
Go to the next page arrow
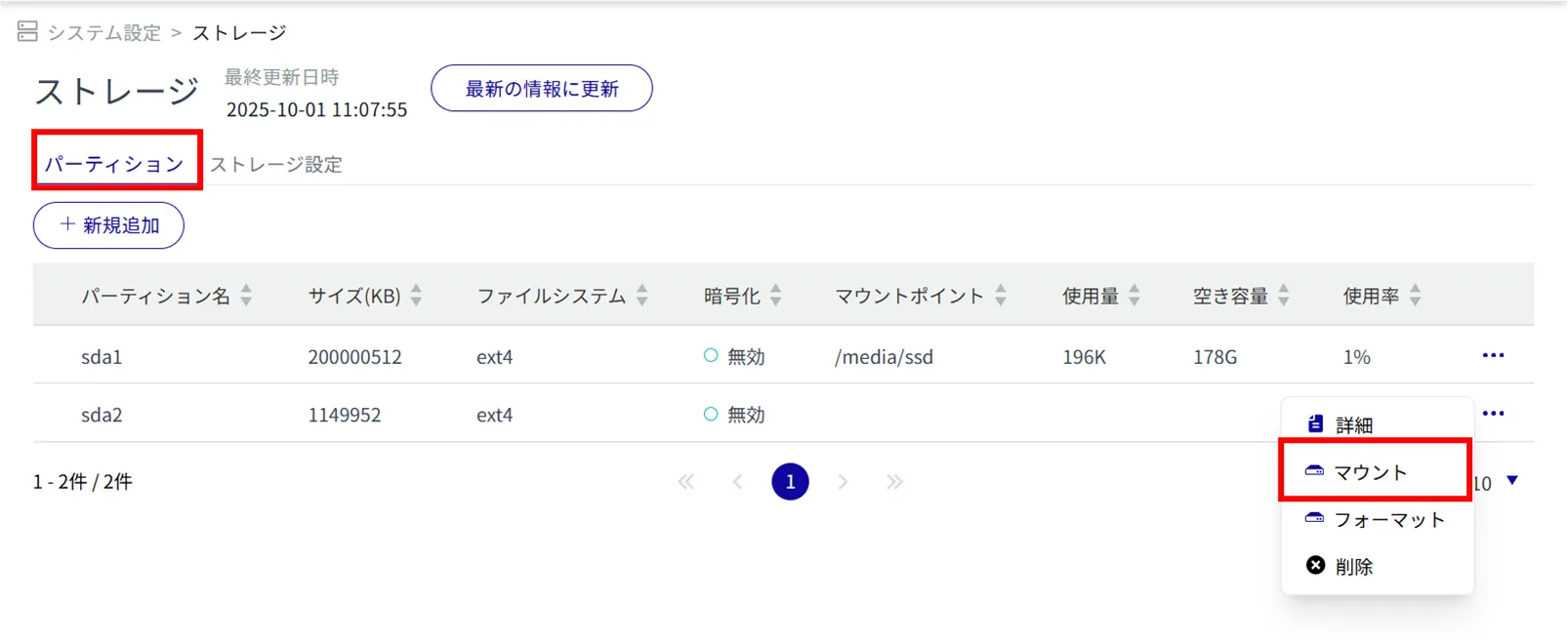coord(843,482)
